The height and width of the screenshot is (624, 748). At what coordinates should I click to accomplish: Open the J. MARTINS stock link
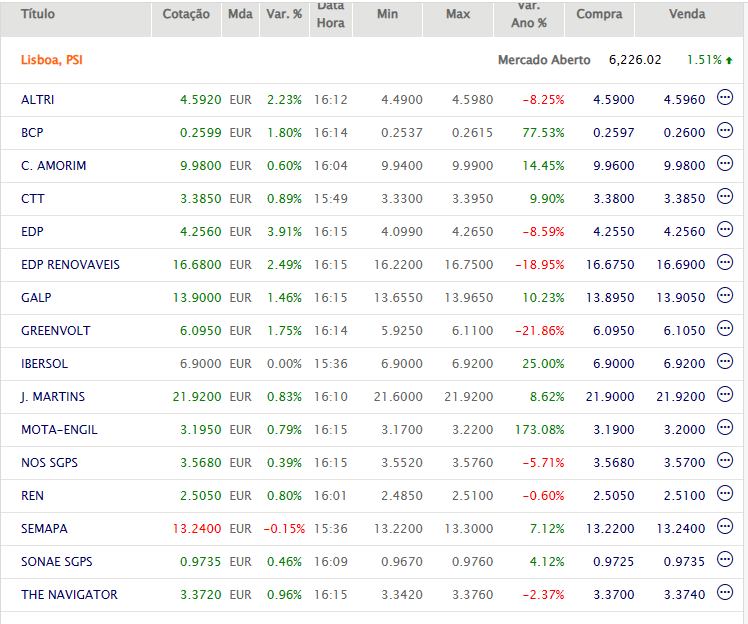[x=52, y=396]
